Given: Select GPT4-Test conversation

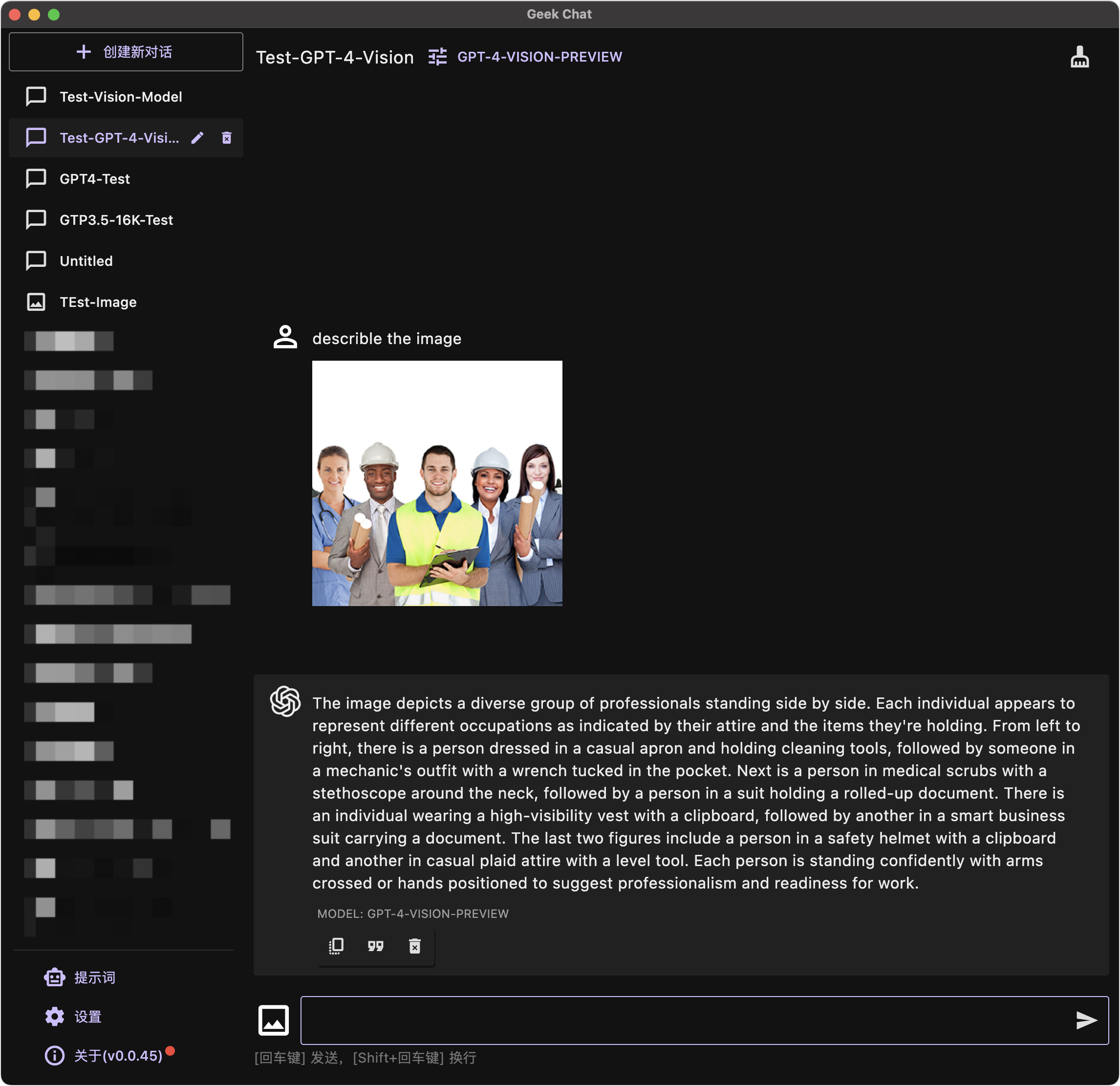Looking at the screenshot, I should coord(95,179).
